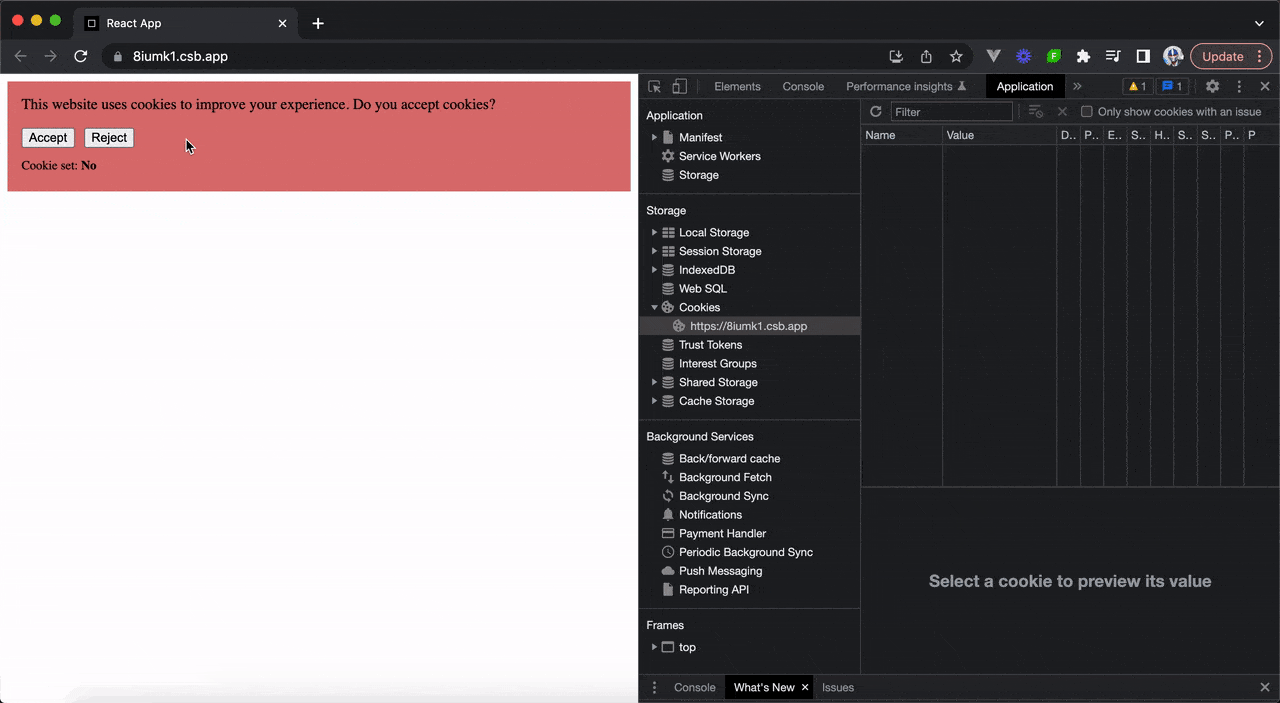Click the Accept cookies button
The width and height of the screenshot is (1280, 703).
47,137
